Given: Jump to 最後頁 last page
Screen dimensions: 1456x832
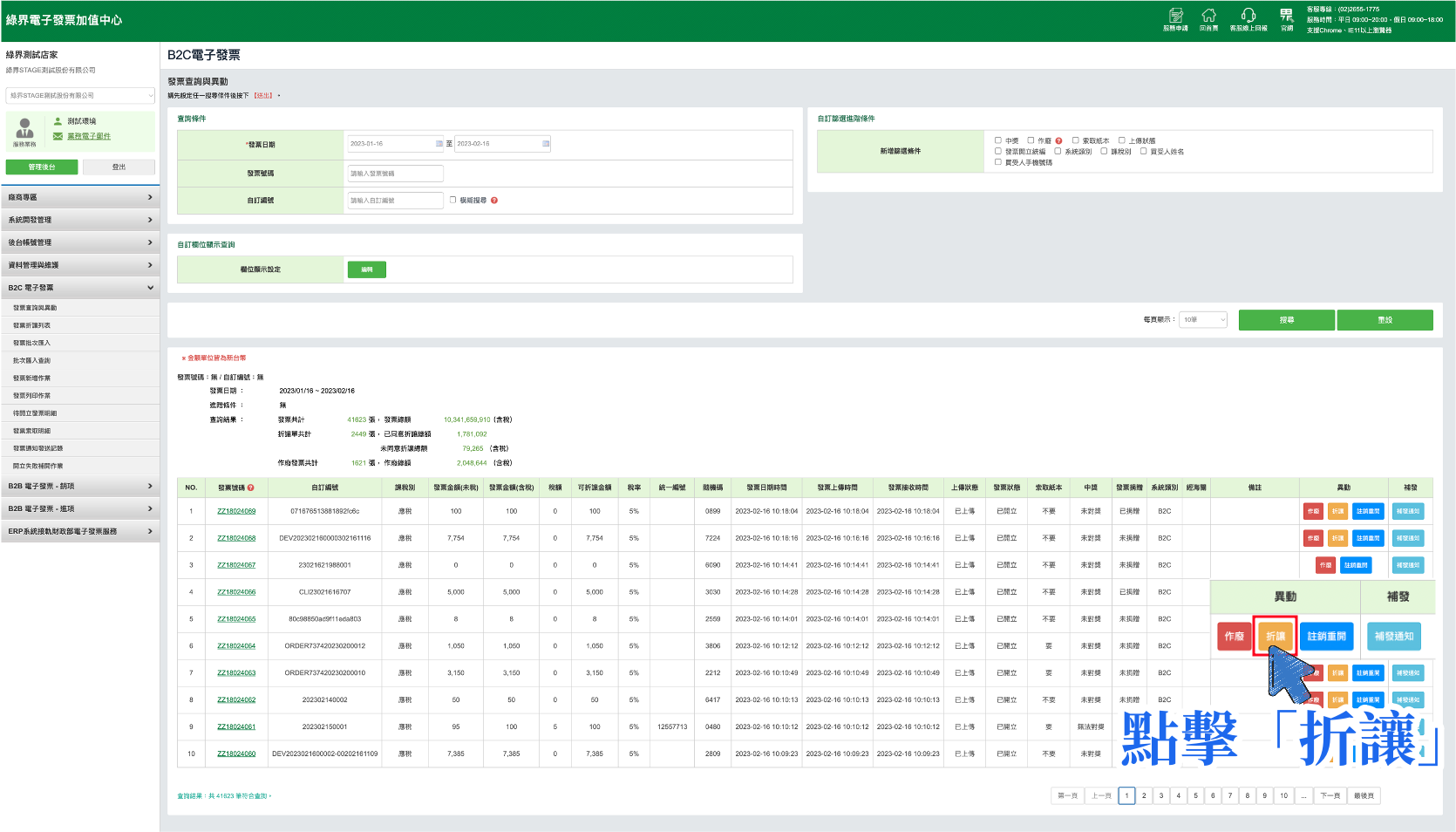Looking at the screenshot, I should click(1364, 795).
